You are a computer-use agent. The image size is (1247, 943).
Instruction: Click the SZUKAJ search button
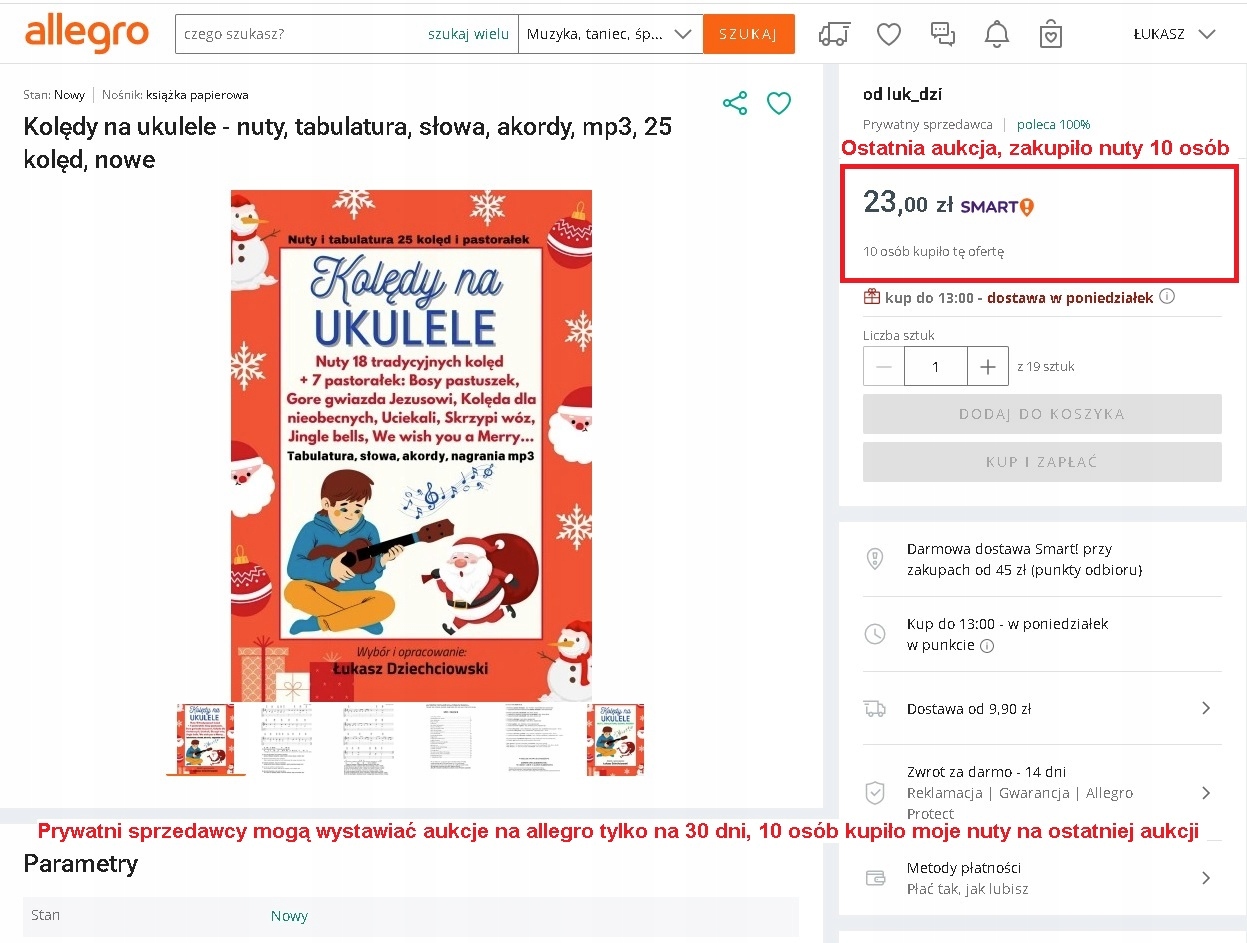pyautogui.click(x=749, y=34)
